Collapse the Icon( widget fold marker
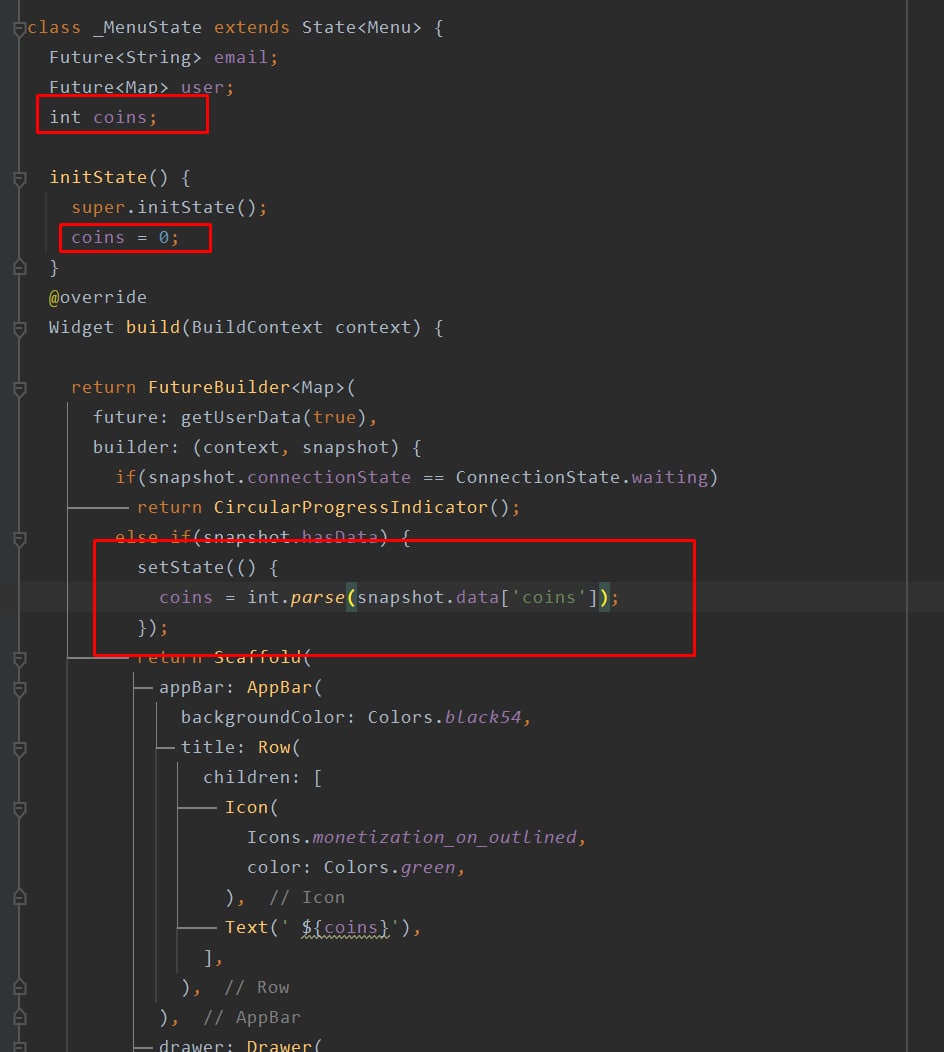 coord(19,808)
